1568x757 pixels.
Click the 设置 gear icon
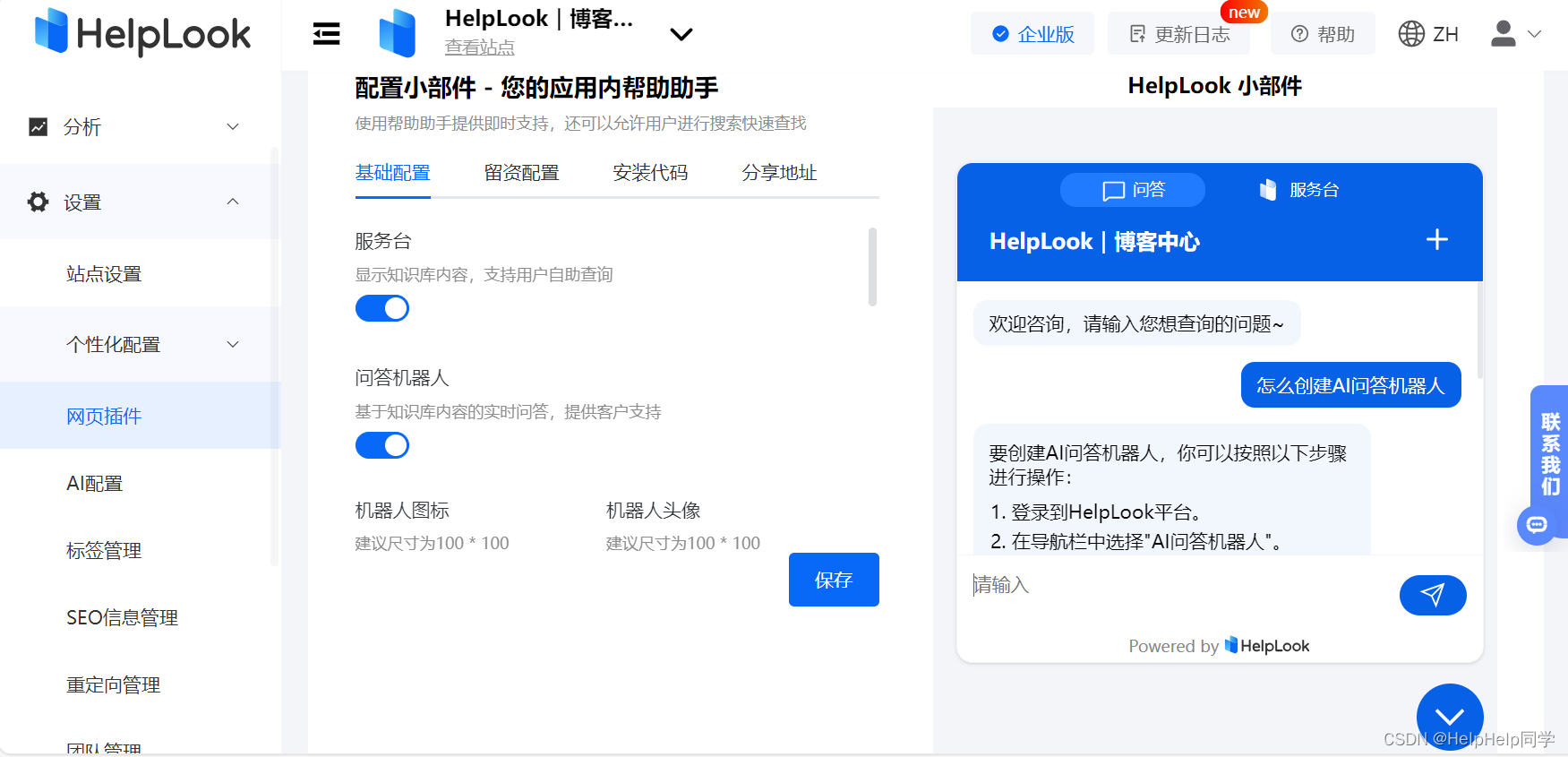coord(38,202)
